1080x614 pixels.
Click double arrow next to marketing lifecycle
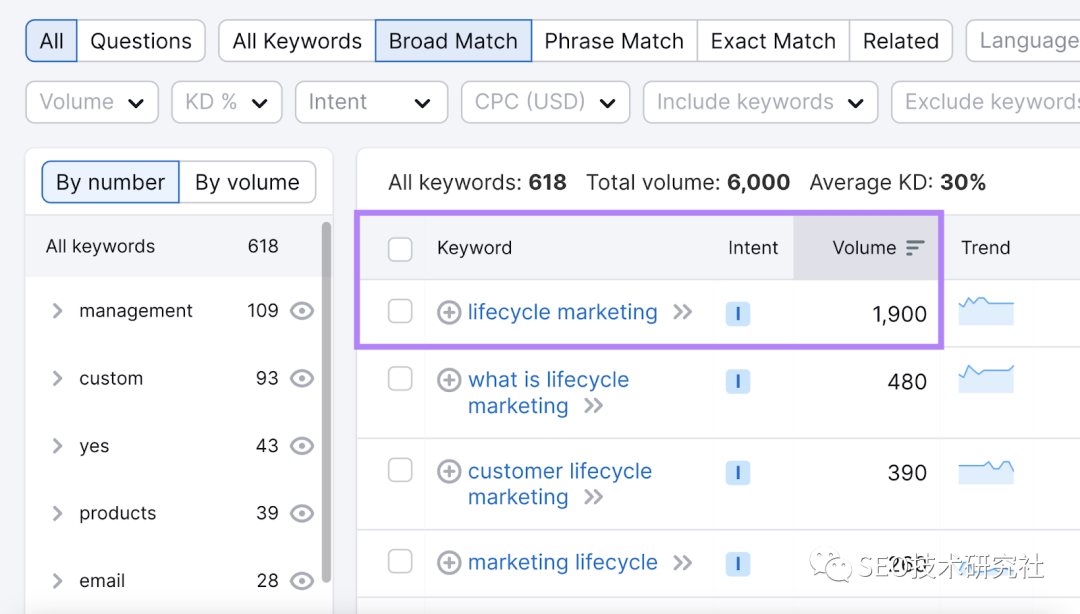point(683,563)
